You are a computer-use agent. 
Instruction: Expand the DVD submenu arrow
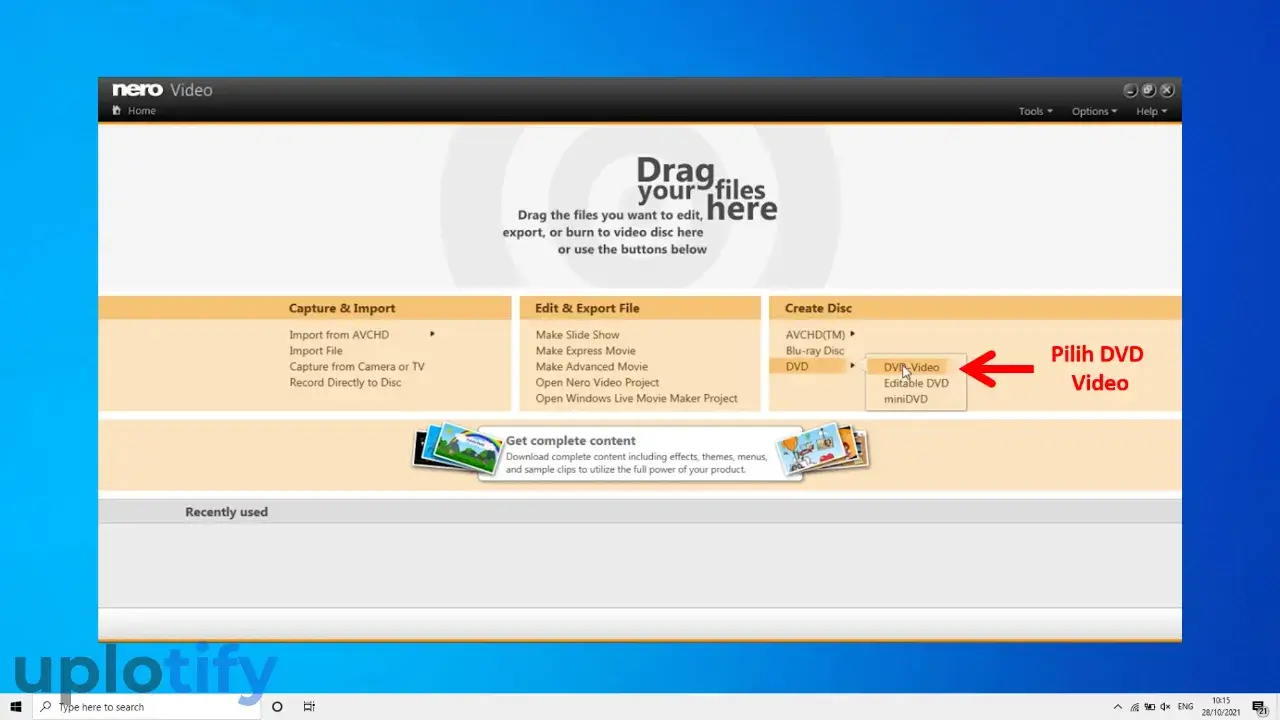point(852,366)
